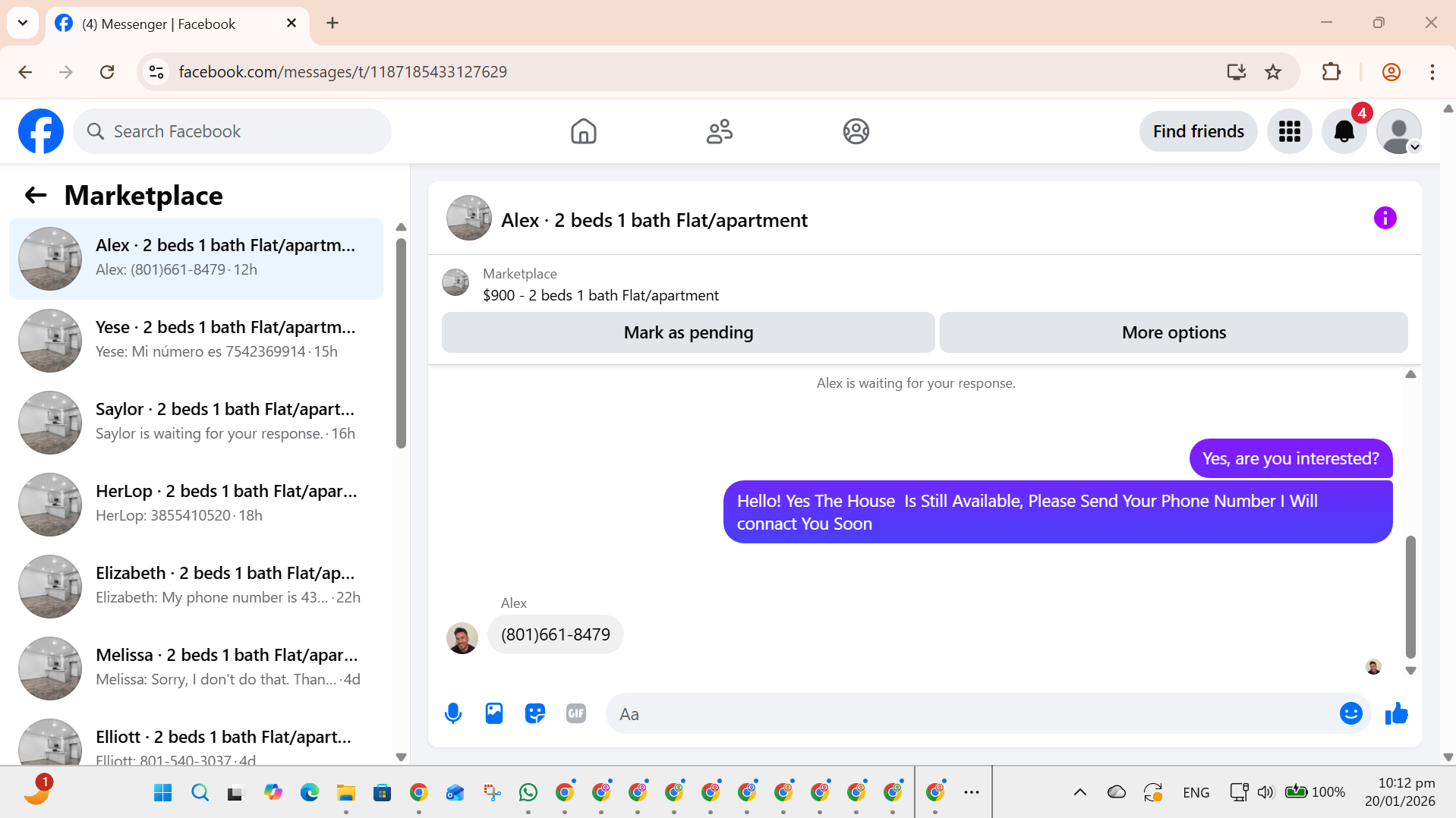The height and width of the screenshot is (818, 1456).
Task: View site information icon in address bar
Action: (156, 72)
